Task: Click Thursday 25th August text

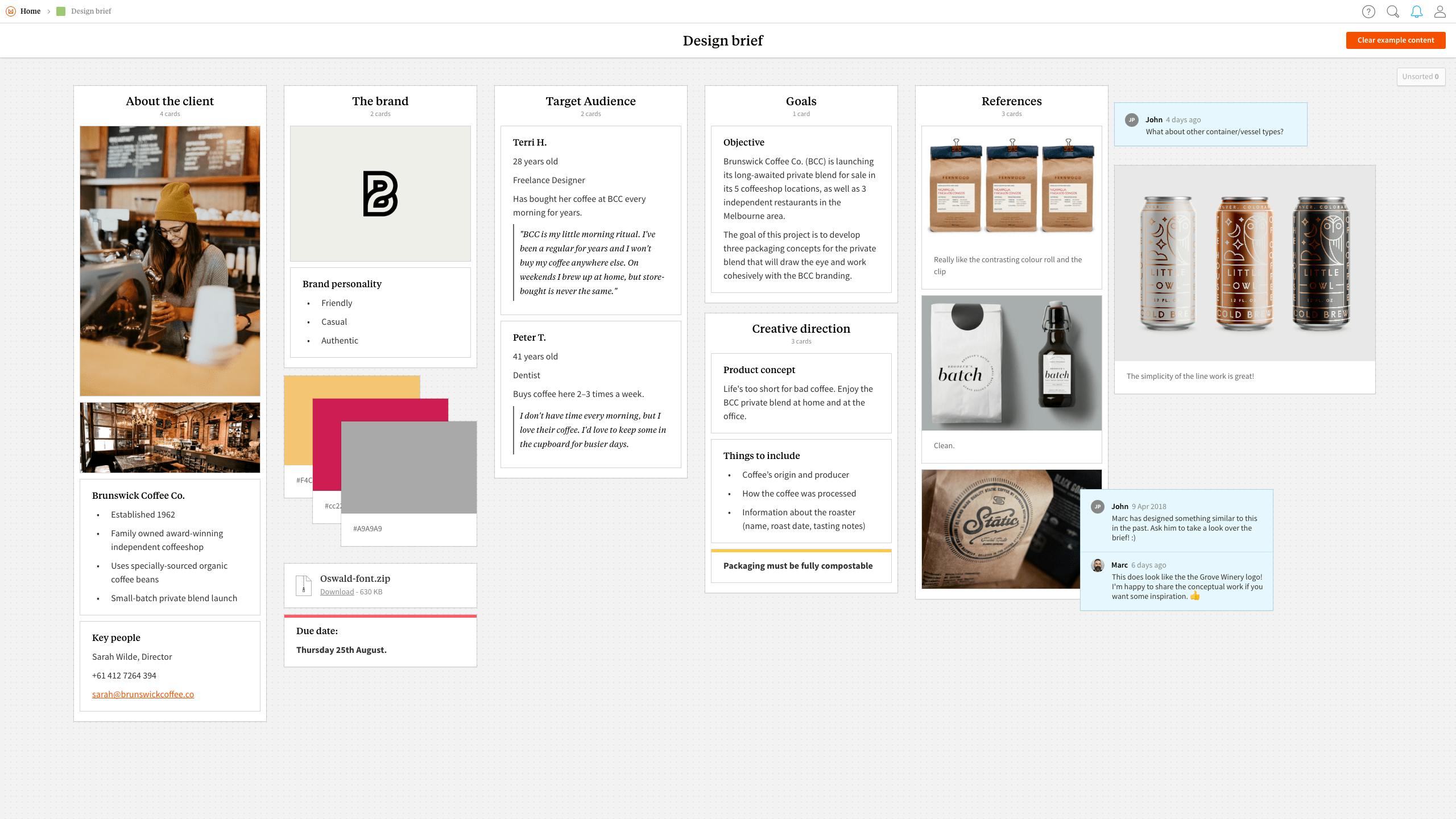Action: pos(341,650)
